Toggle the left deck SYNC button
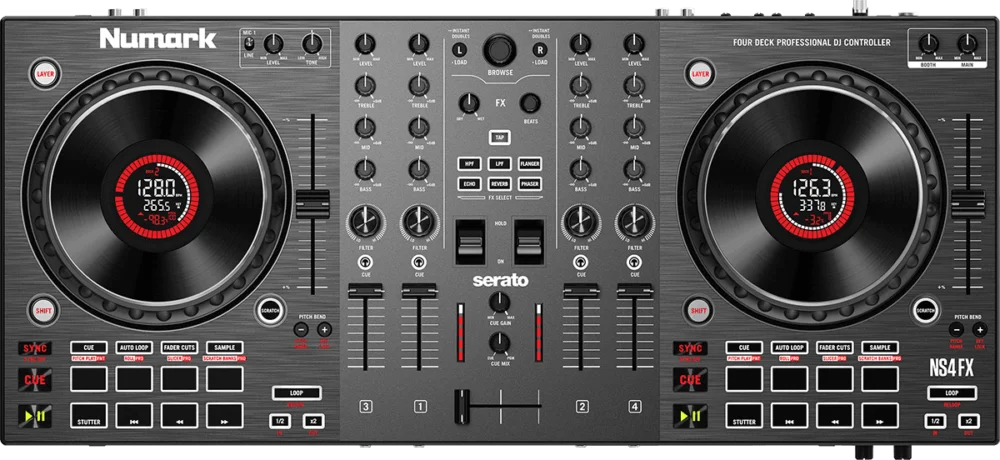The width and height of the screenshot is (1000, 460). (x=34, y=348)
